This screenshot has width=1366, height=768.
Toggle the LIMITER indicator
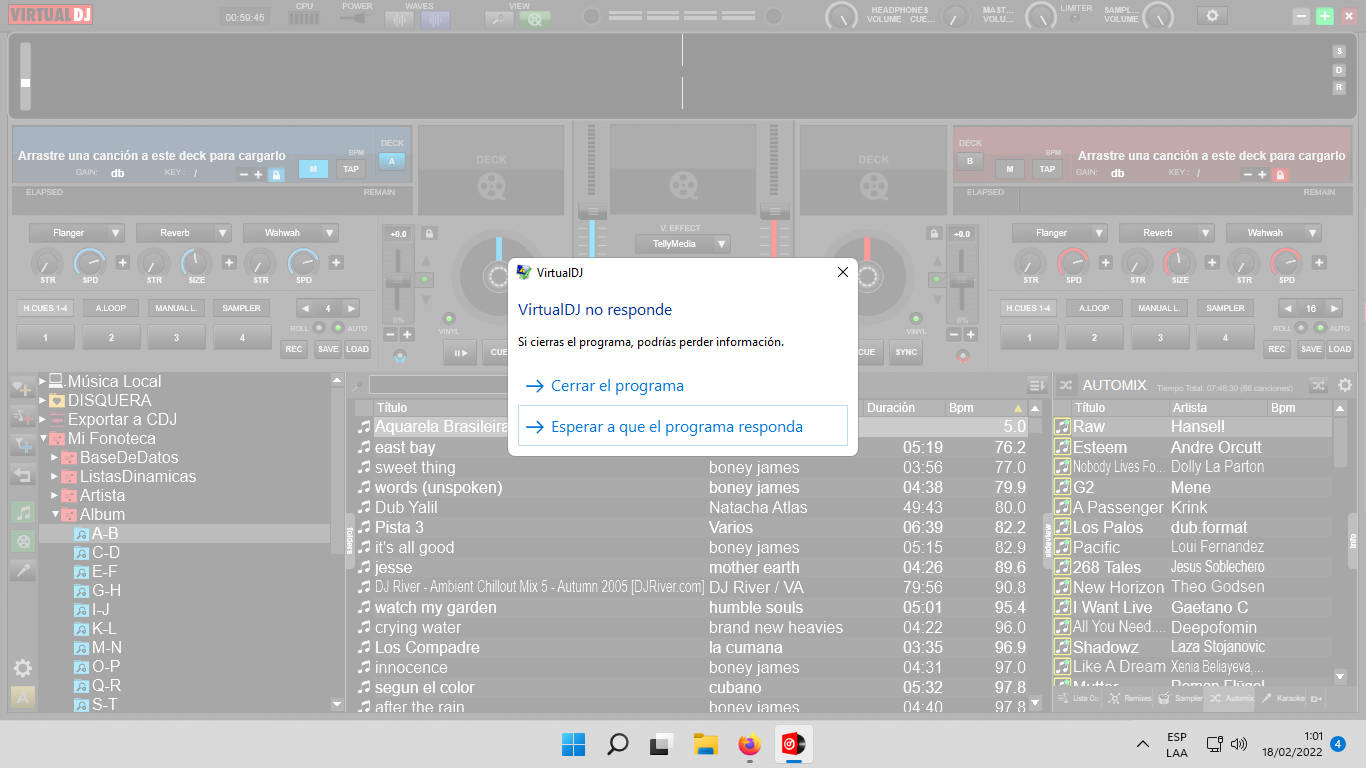pyautogui.click(x=1075, y=18)
